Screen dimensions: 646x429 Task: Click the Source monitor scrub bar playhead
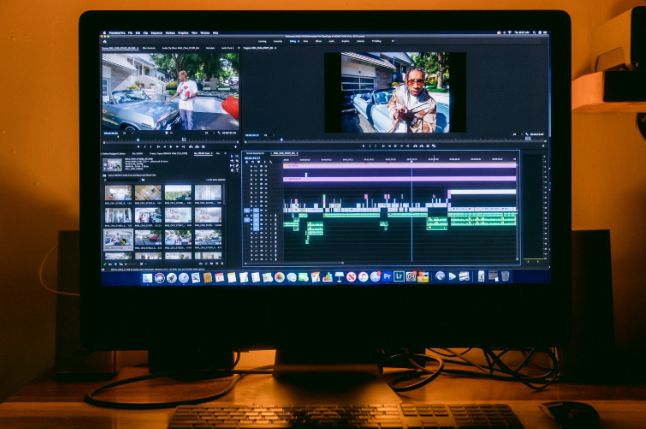click(138, 140)
